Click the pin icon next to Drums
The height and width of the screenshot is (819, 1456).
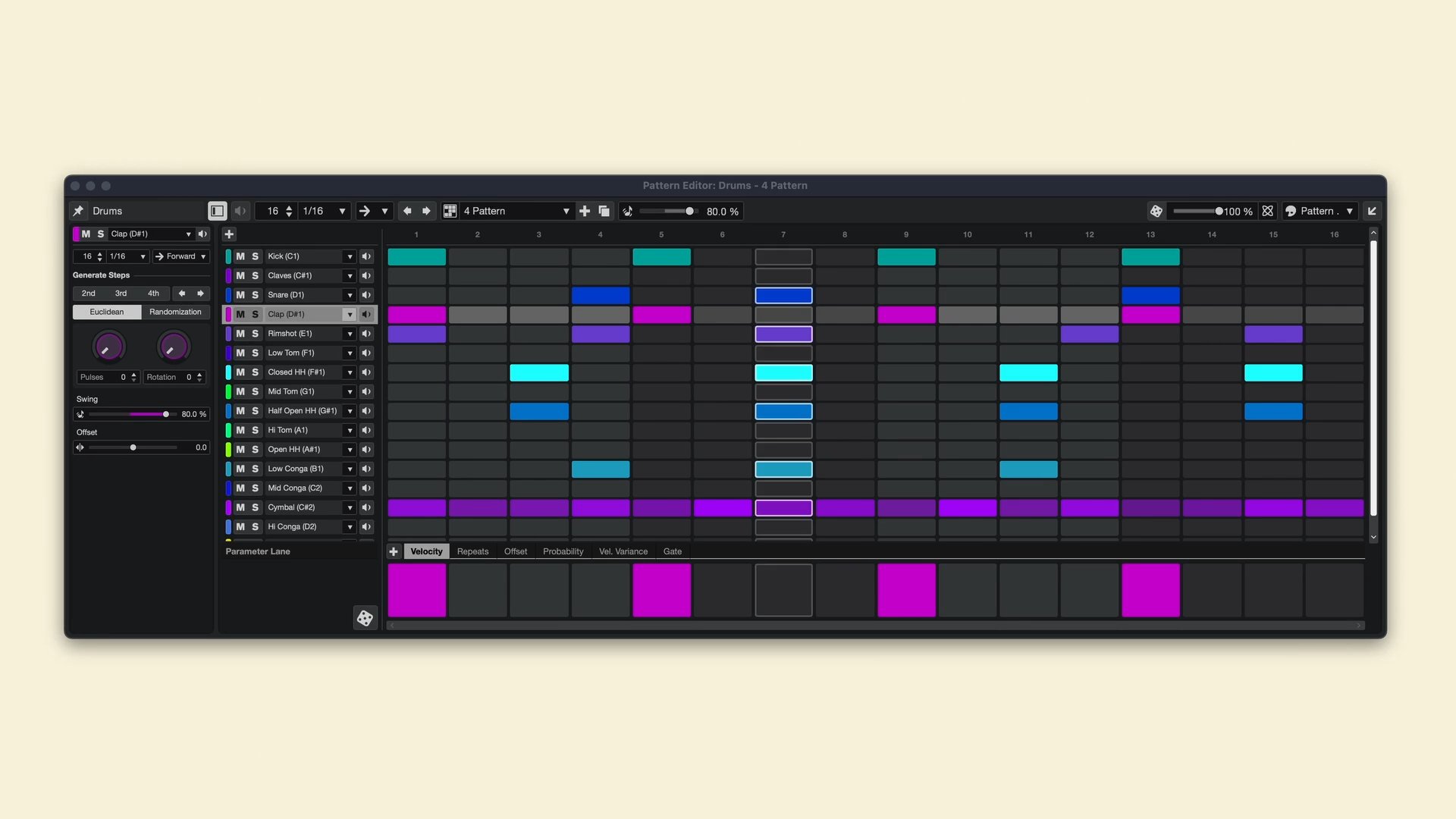[78, 211]
